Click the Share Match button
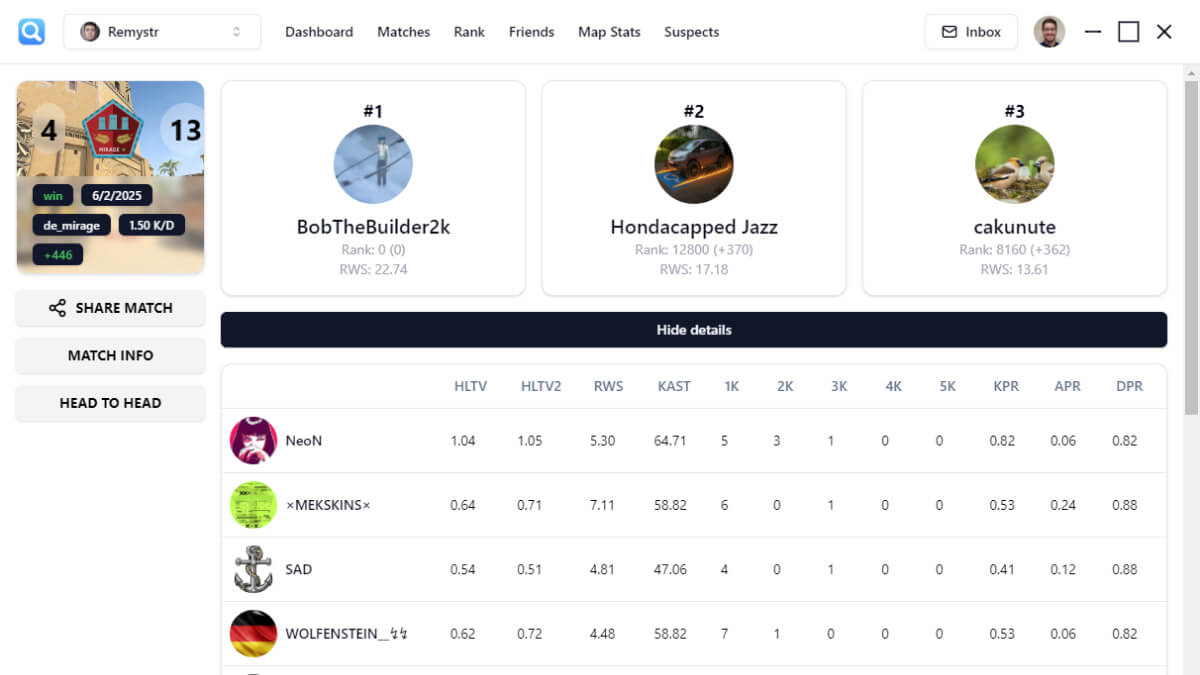 (110, 308)
